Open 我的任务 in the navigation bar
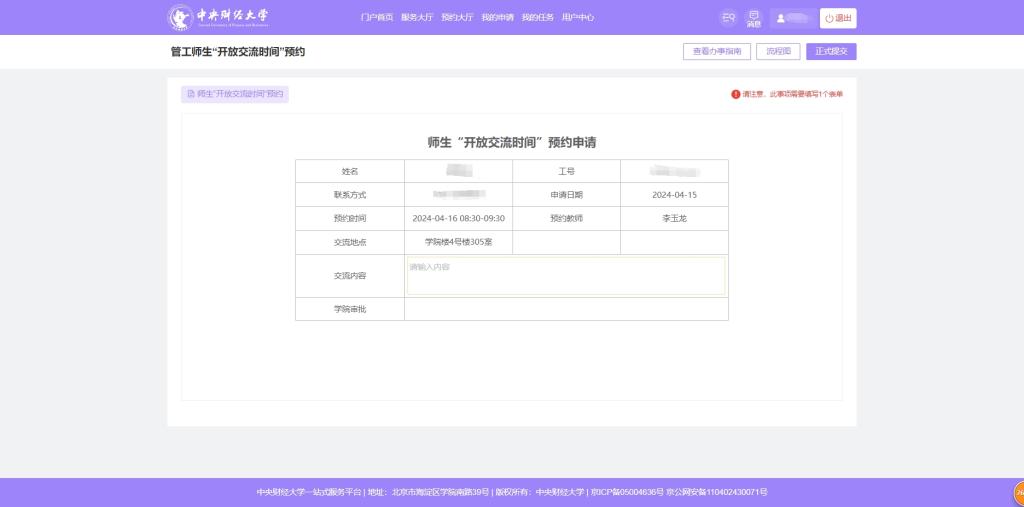The width and height of the screenshot is (1024, 507). coord(537,18)
